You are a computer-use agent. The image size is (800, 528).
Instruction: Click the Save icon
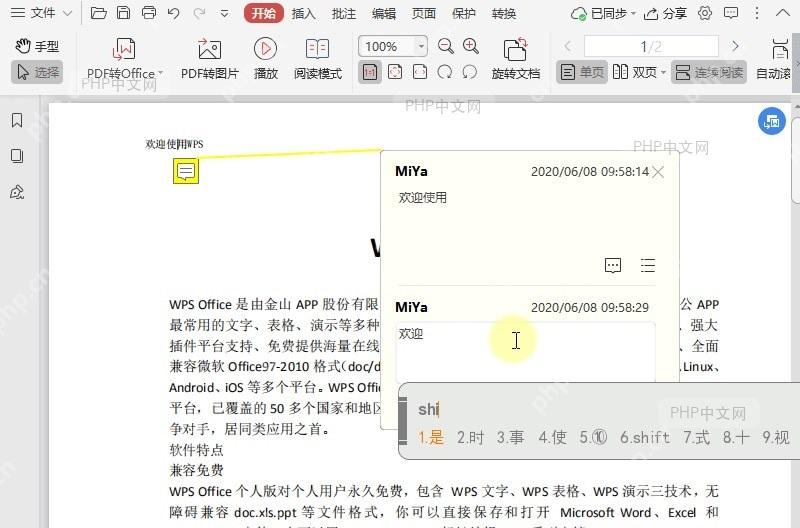click(123, 13)
